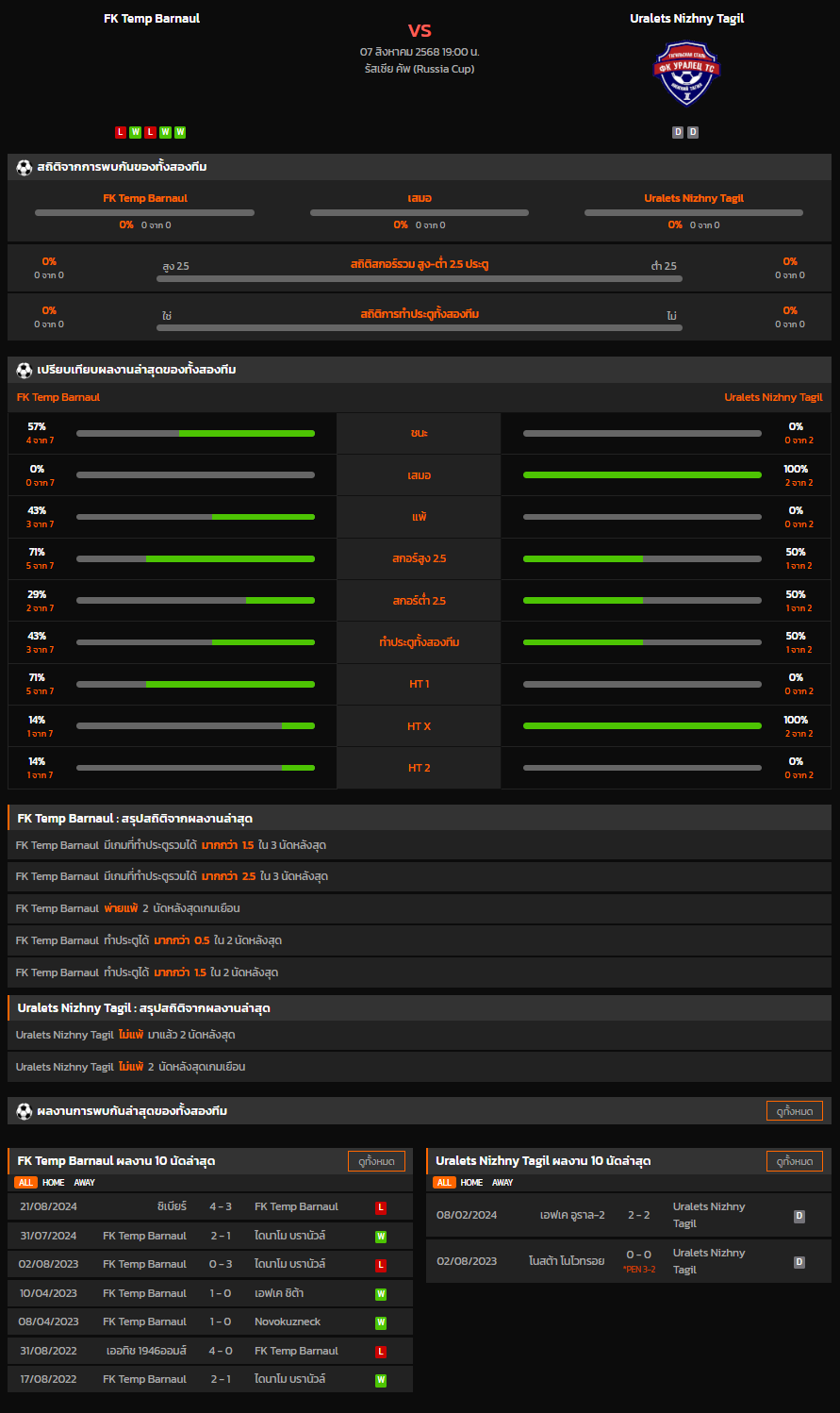Click the HT 1 row label
This screenshot has width=840, height=1413.
(420, 684)
